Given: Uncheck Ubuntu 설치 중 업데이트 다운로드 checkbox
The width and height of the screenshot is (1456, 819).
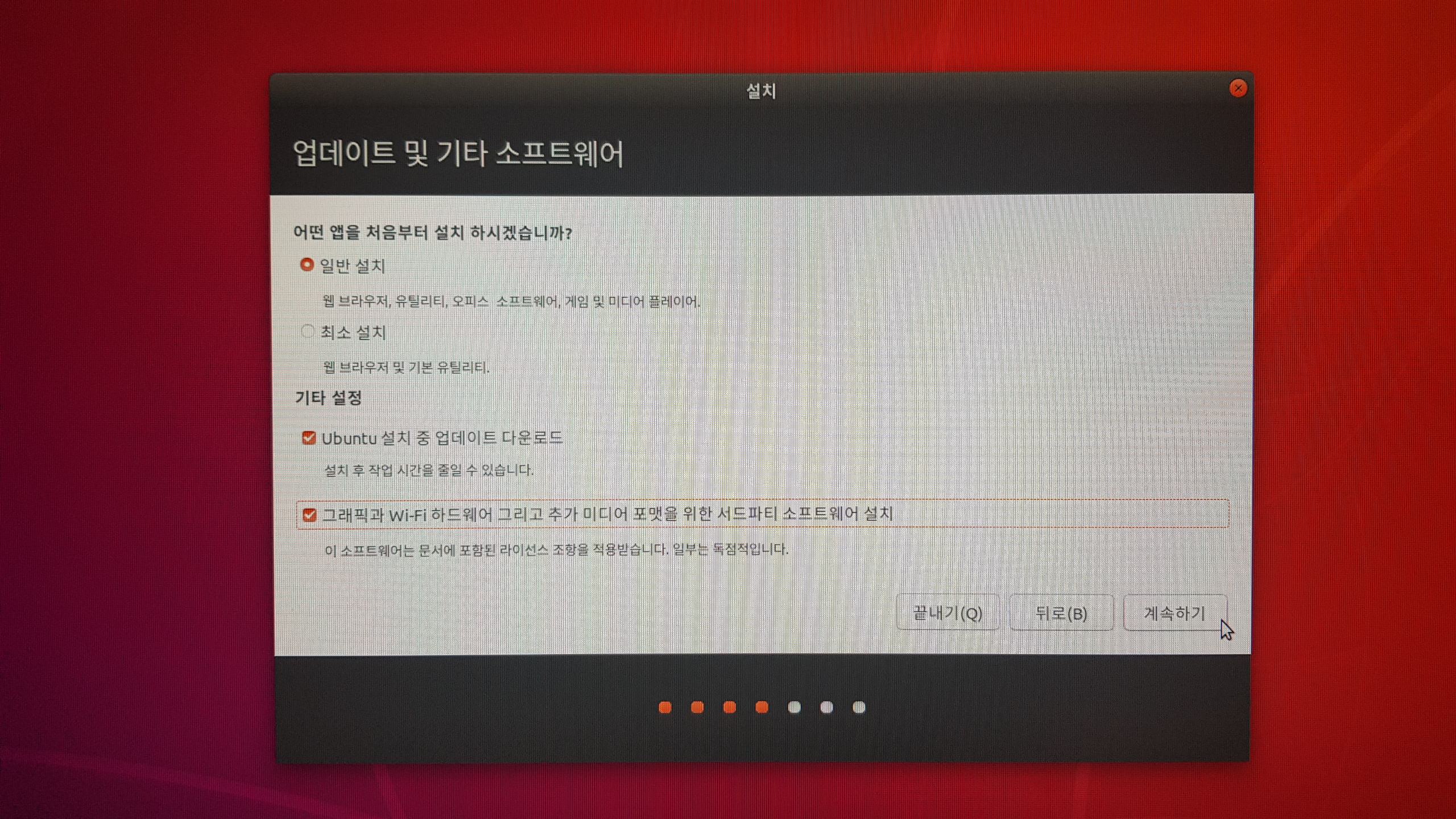Looking at the screenshot, I should click(309, 438).
